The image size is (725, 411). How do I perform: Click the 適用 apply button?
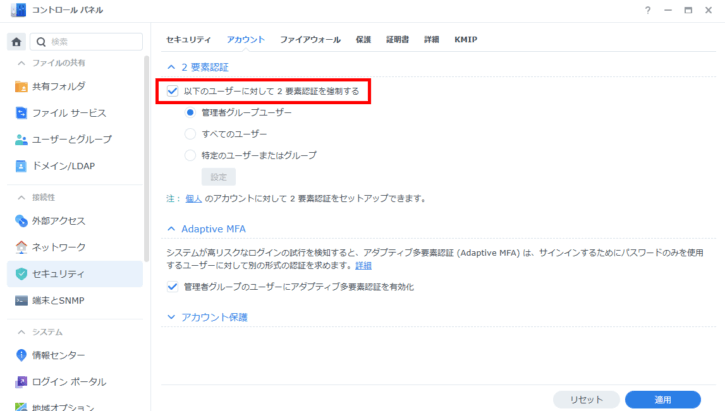(662, 399)
